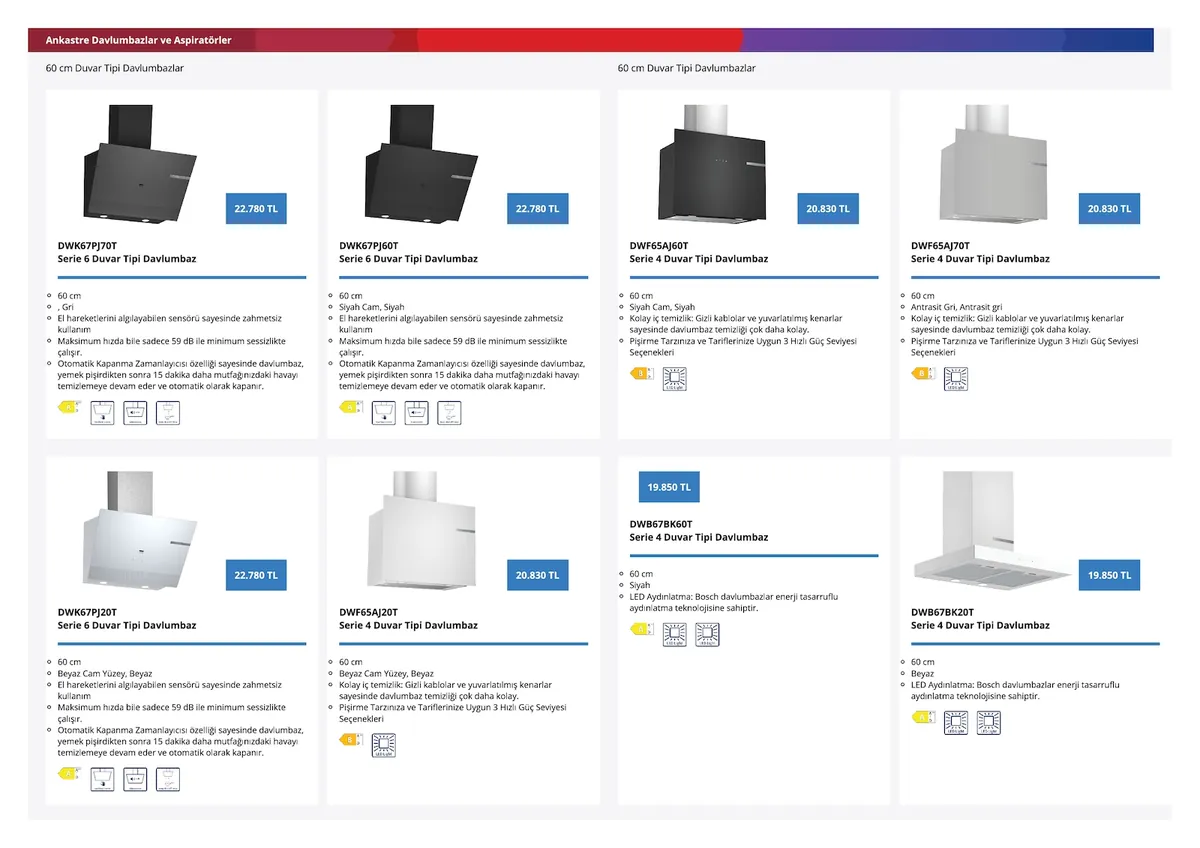
Task: Click 'Siyah Cam, Siyah' on the DWK67PJ60T card
Action: coord(372,307)
